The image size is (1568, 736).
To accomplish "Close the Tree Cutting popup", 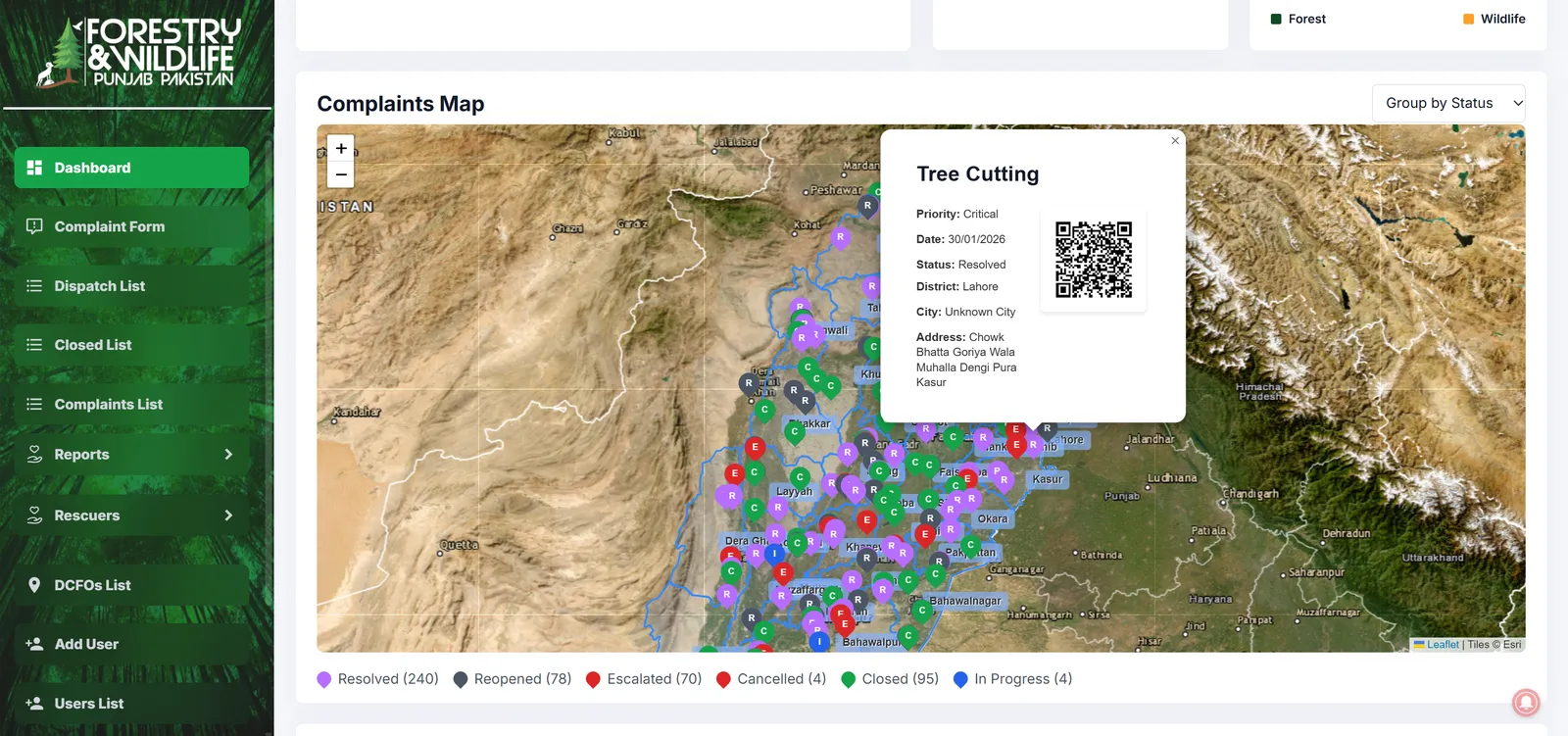I will pos(1175,141).
